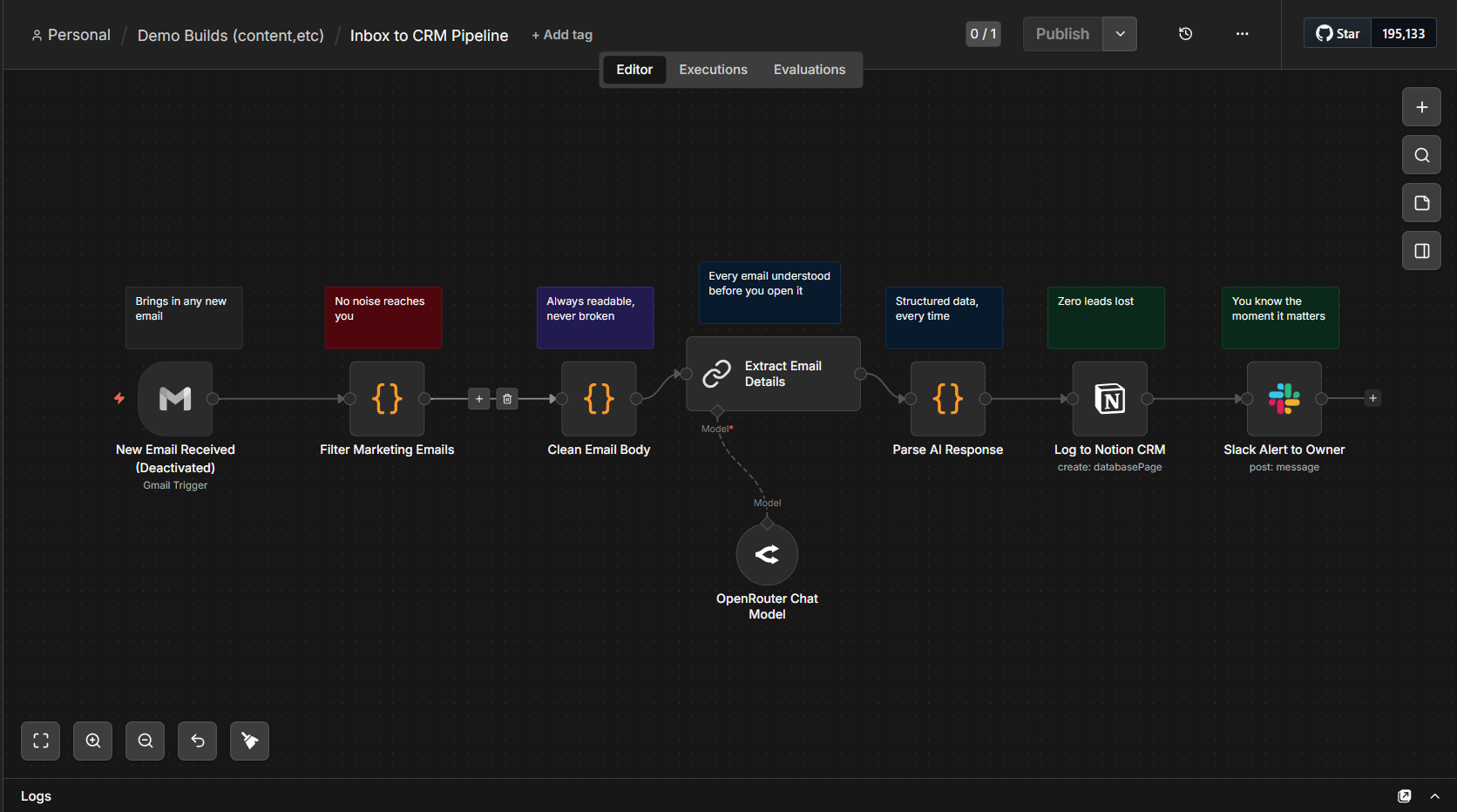Image resolution: width=1457 pixels, height=812 pixels.
Task: Click the Inbox to CRM Pipeline title
Action: pyautogui.click(x=429, y=36)
